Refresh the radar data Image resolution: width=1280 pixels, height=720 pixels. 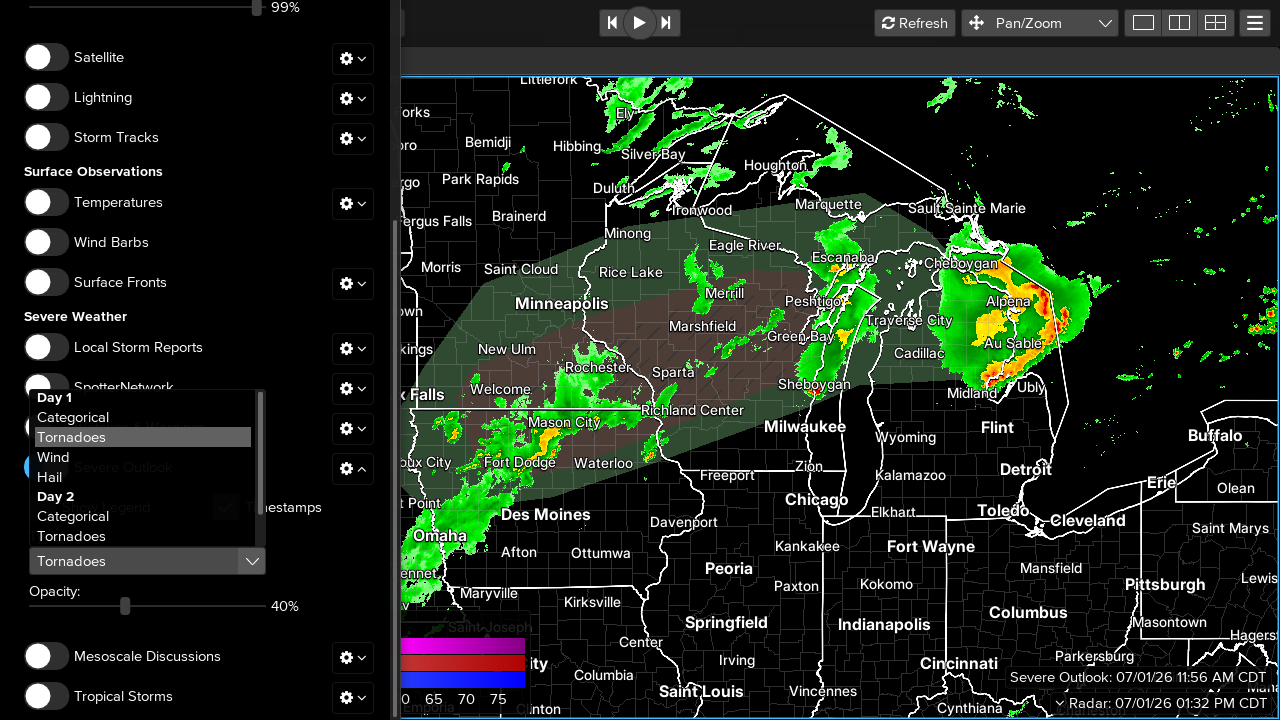(915, 23)
